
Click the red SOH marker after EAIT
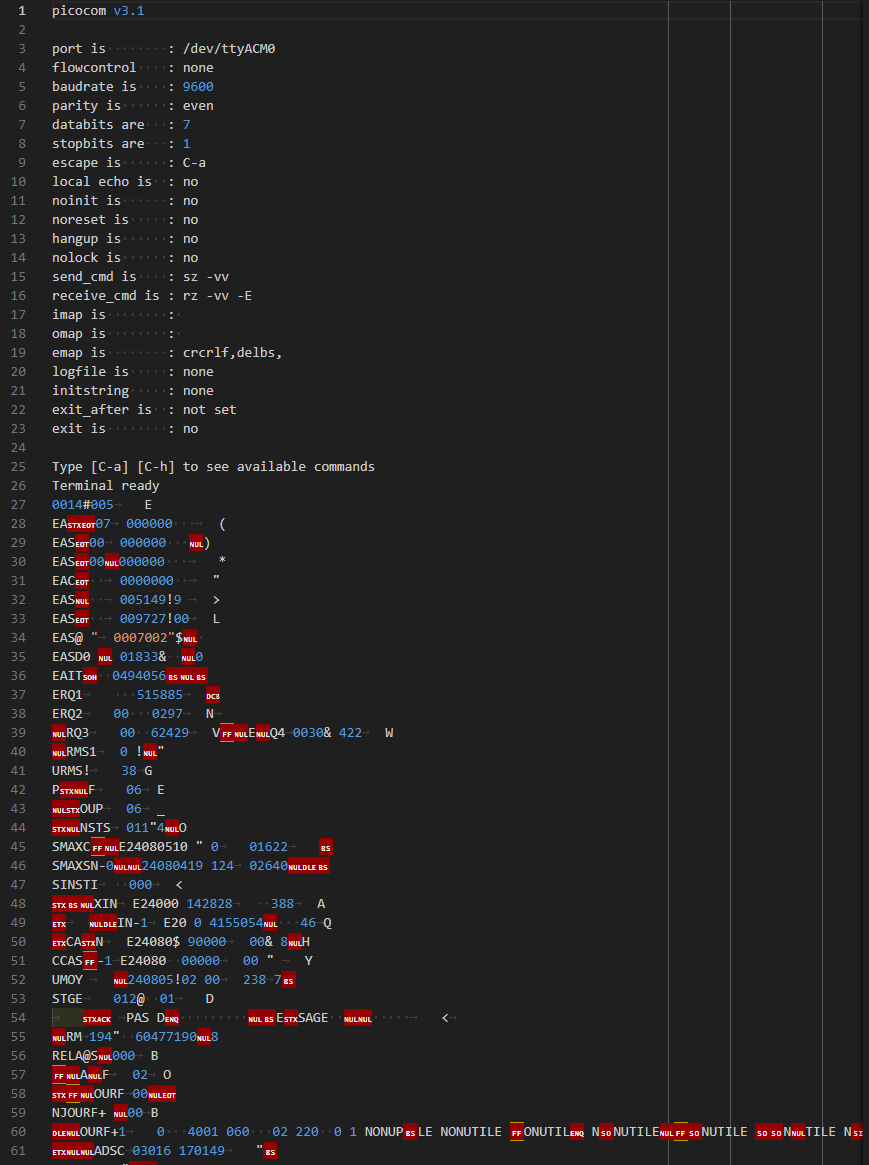90,676
